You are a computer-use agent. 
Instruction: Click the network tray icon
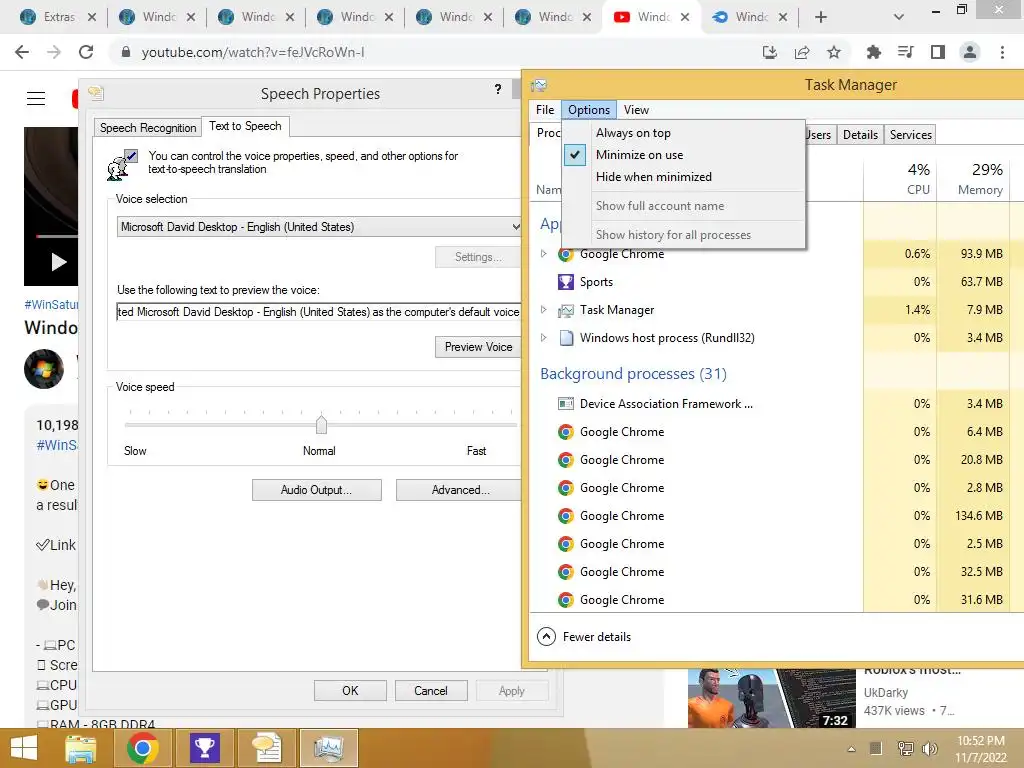click(905, 748)
